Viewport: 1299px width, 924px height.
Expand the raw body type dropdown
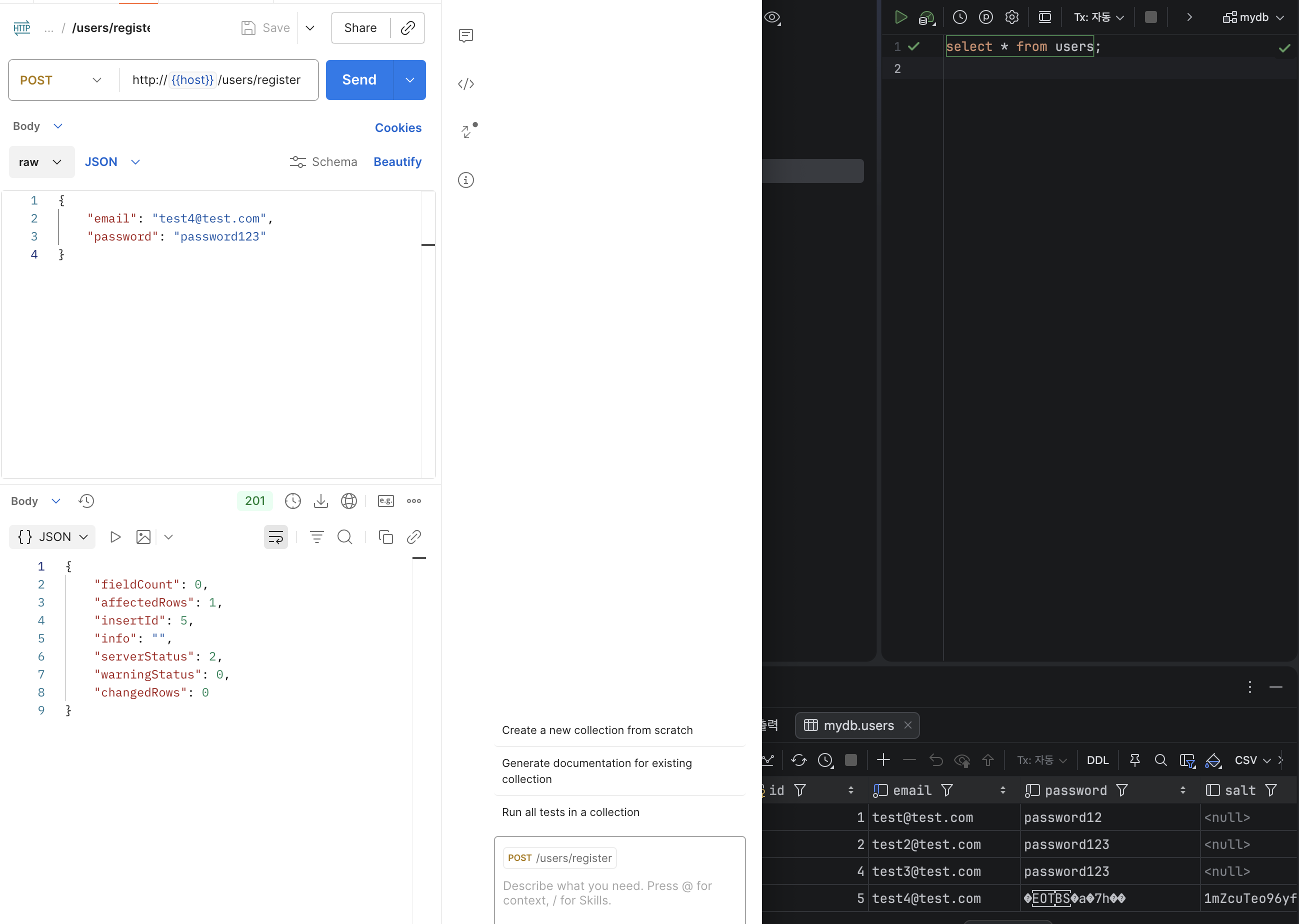(x=41, y=162)
